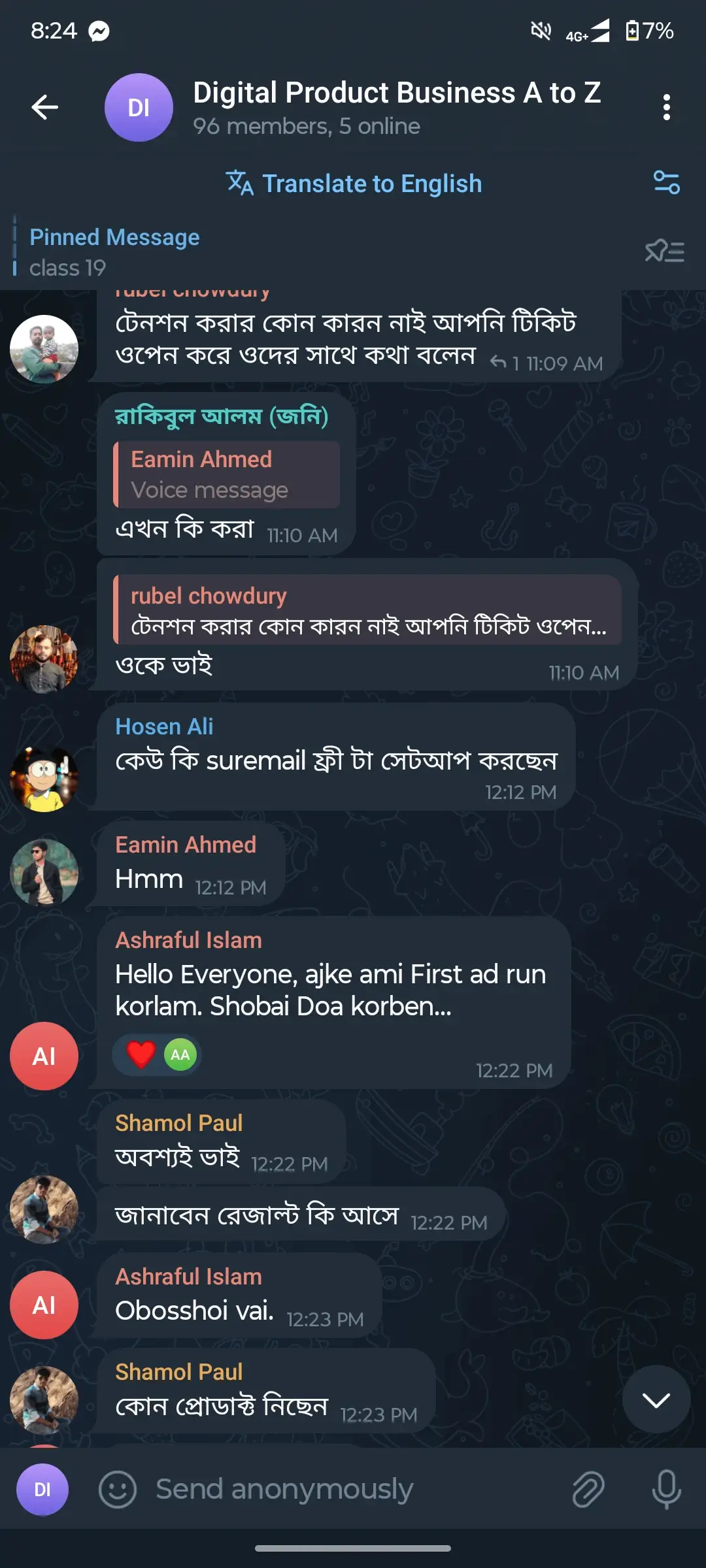Image resolution: width=706 pixels, height=1568 pixels.
Task: Tap Translate to English
Action: (x=354, y=184)
